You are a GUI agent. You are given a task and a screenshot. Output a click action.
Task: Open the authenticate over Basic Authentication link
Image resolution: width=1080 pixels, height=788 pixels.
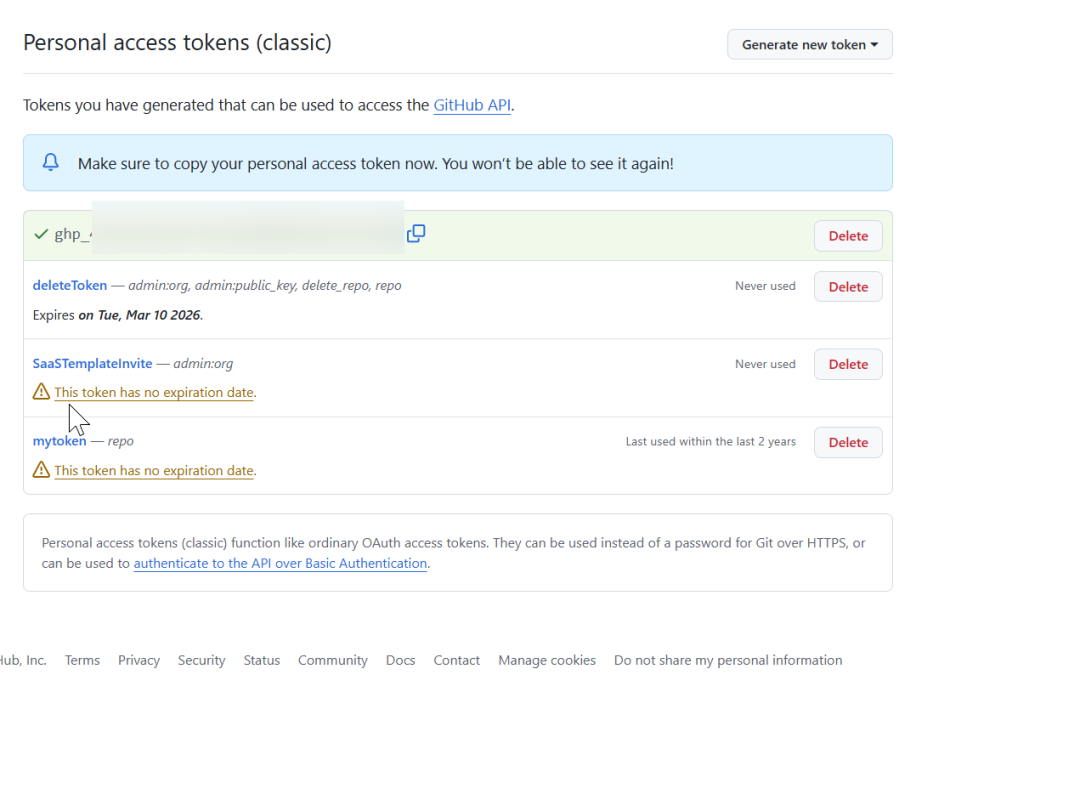(280, 564)
